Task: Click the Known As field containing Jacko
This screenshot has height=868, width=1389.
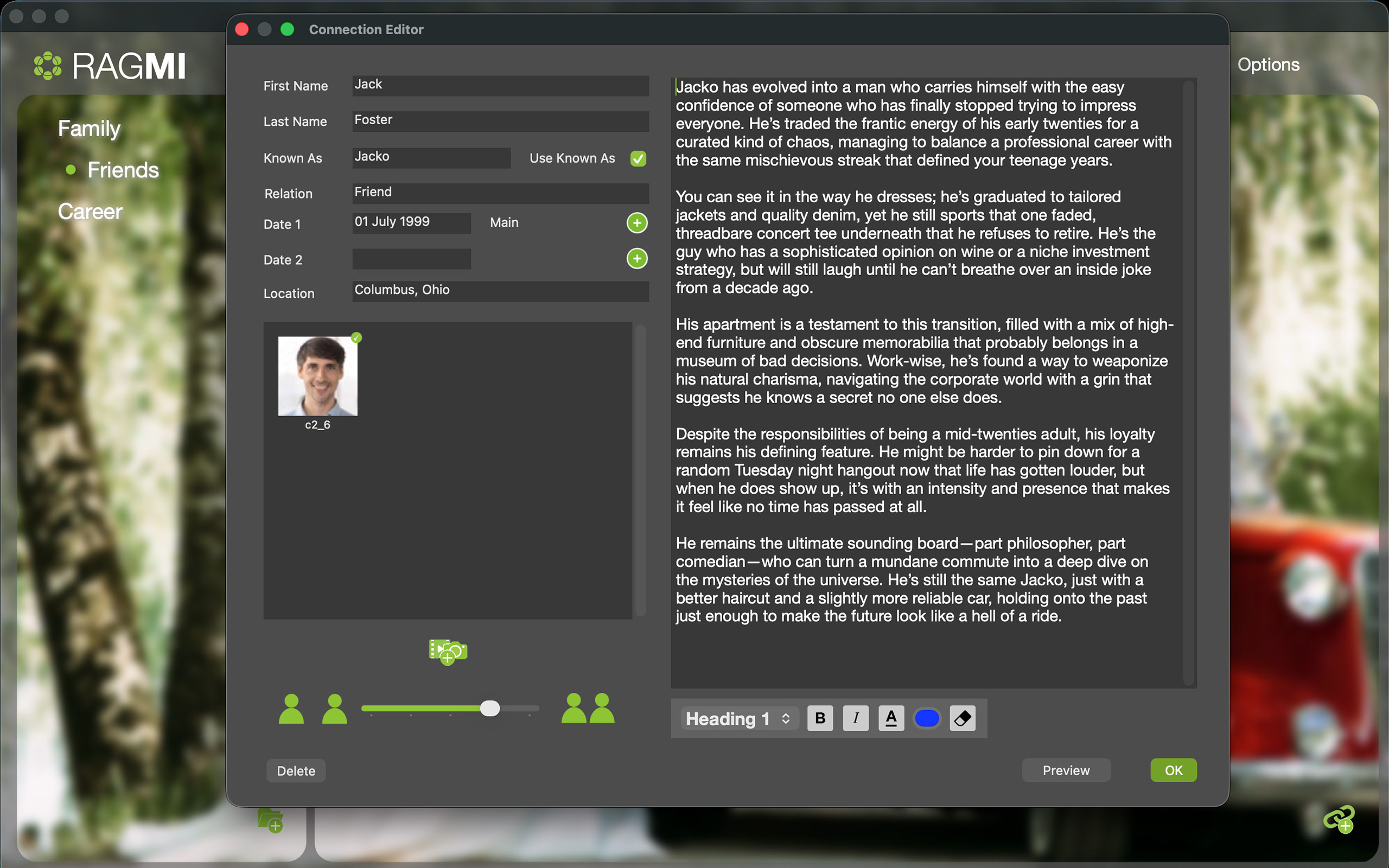Action: click(431, 157)
